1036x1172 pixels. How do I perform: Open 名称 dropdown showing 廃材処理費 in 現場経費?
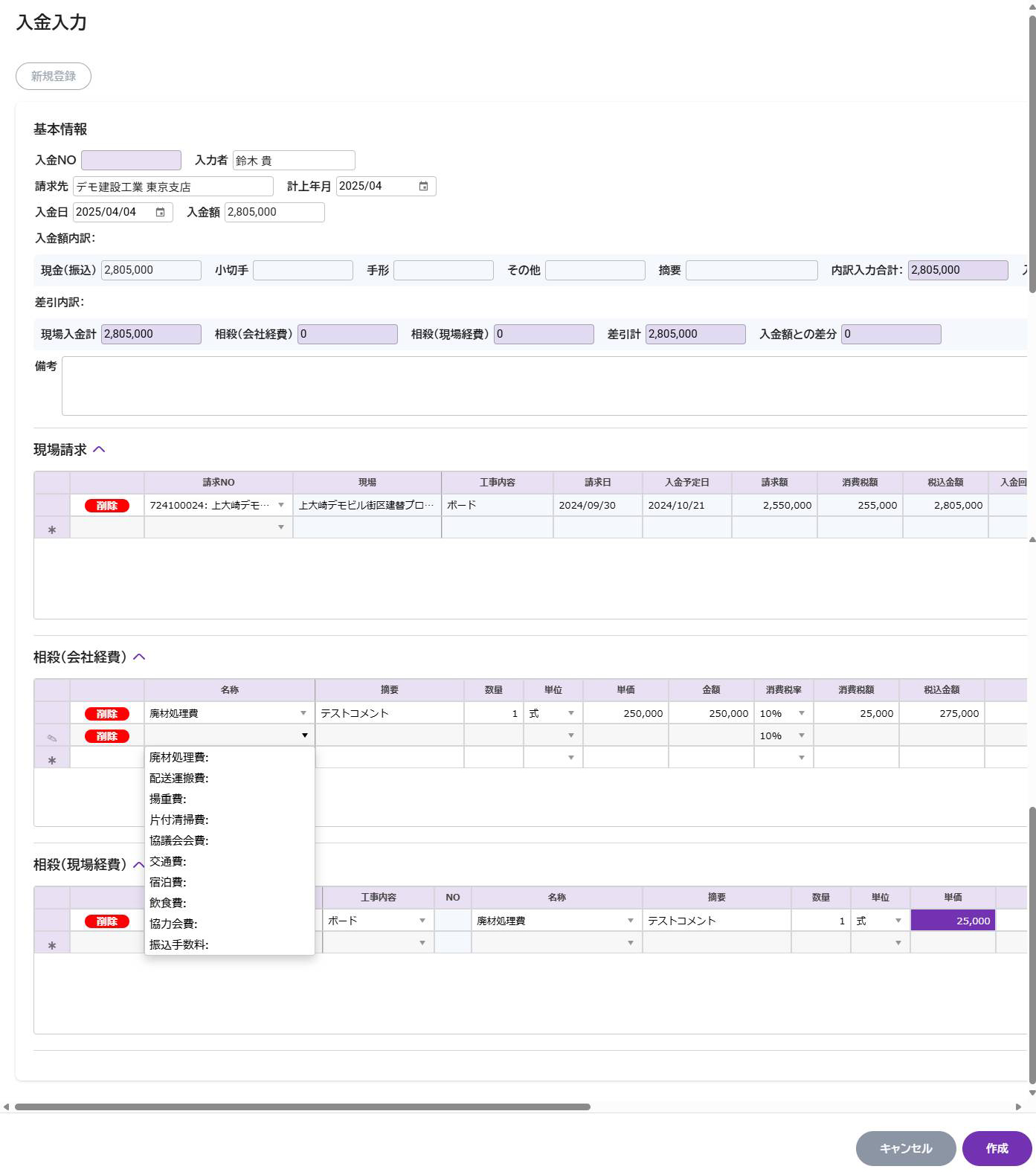tap(631, 921)
